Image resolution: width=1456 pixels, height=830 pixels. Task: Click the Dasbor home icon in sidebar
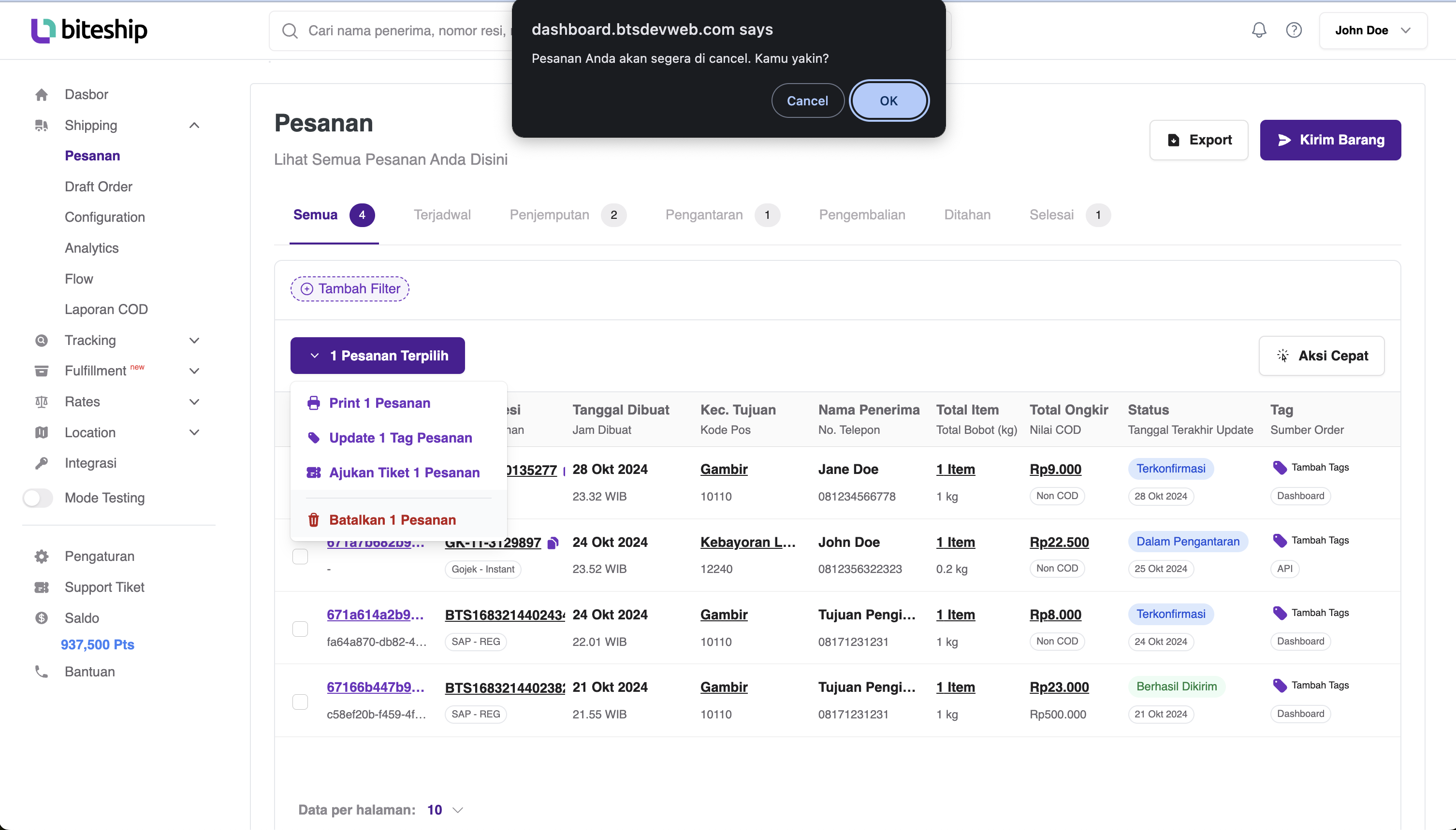(x=42, y=95)
